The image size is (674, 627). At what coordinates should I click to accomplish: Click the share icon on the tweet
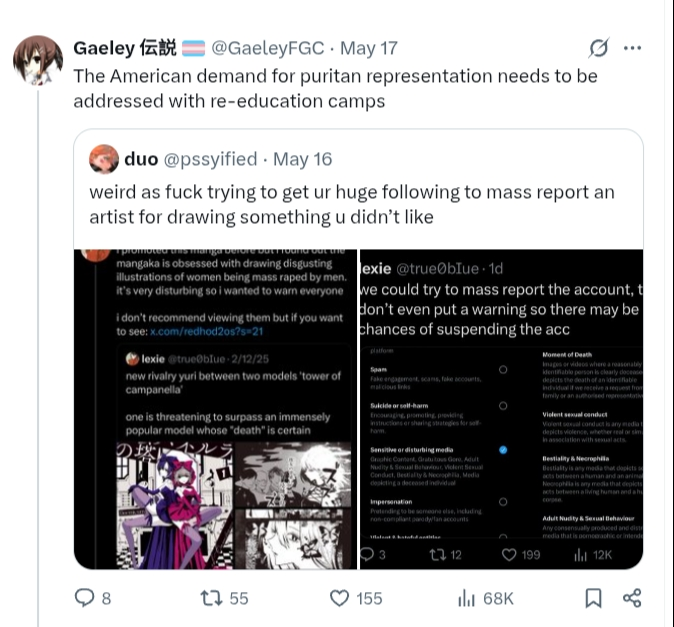[x=632, y=598]
